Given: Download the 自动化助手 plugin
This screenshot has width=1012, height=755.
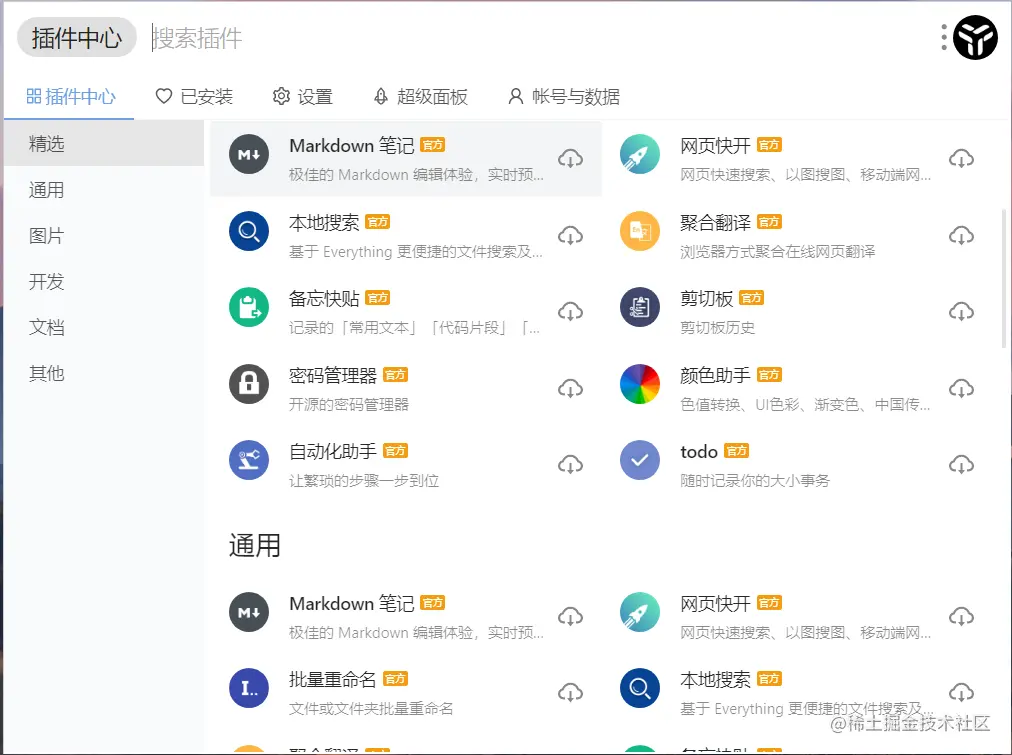Looking at the screenshot, I should click(x=571, y=464).
